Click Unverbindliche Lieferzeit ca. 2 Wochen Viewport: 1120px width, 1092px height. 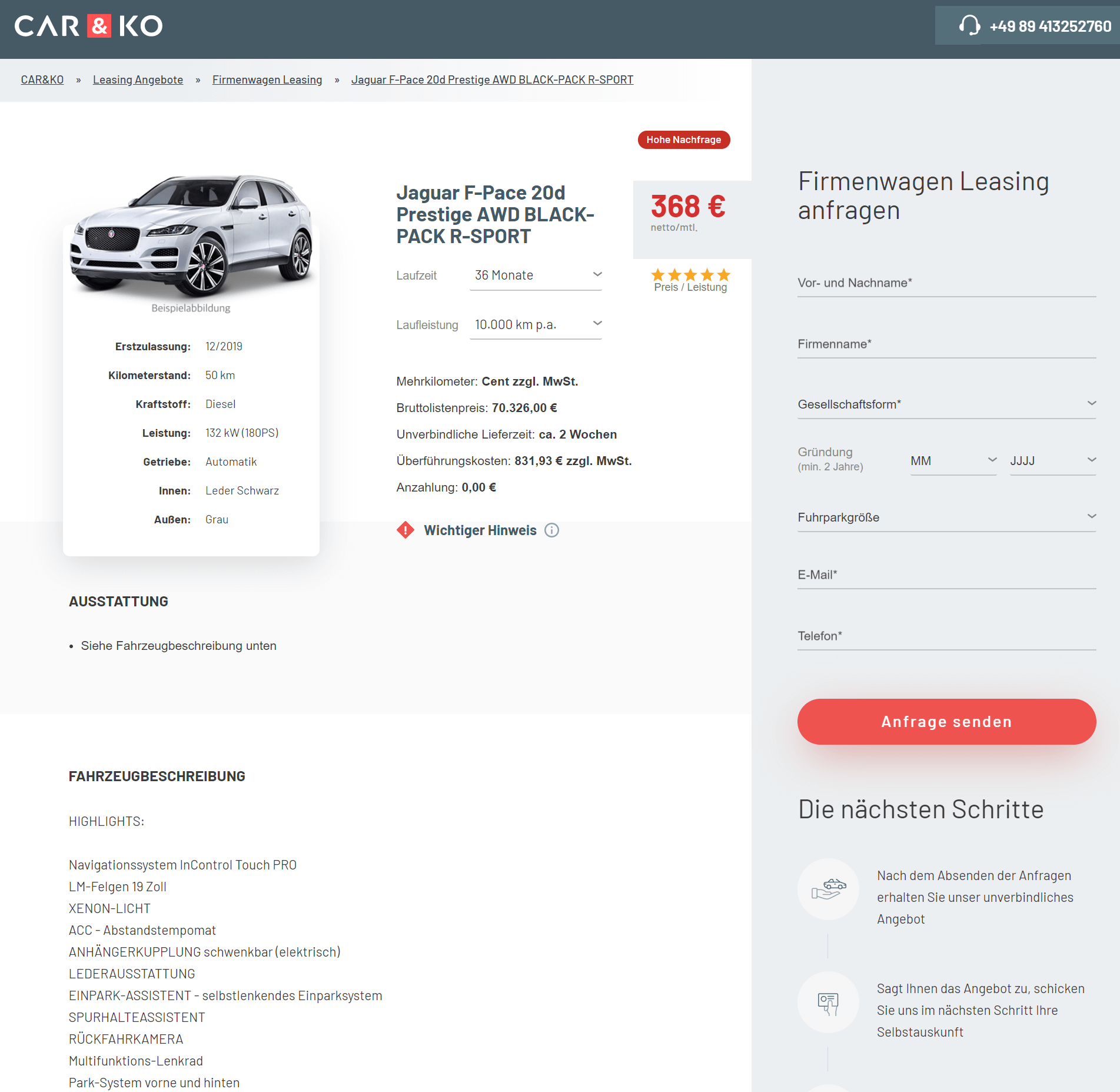point(507,434)
